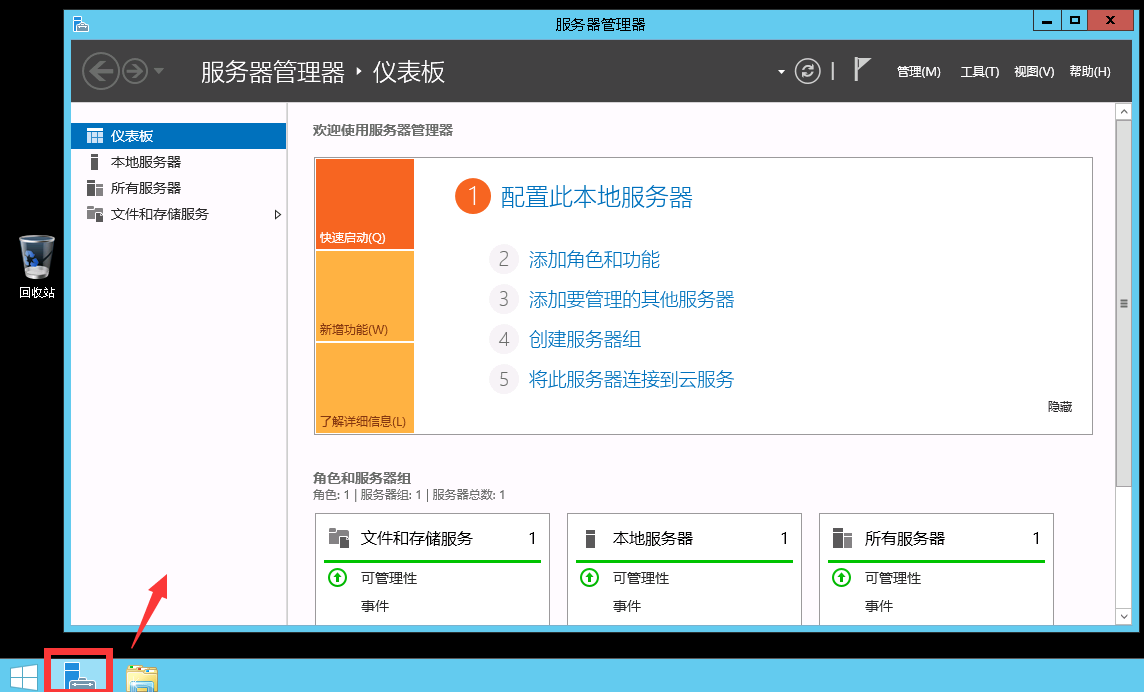The image size is (1144, 692).
Task: Click the refresh icon in header
Action: 807,72
